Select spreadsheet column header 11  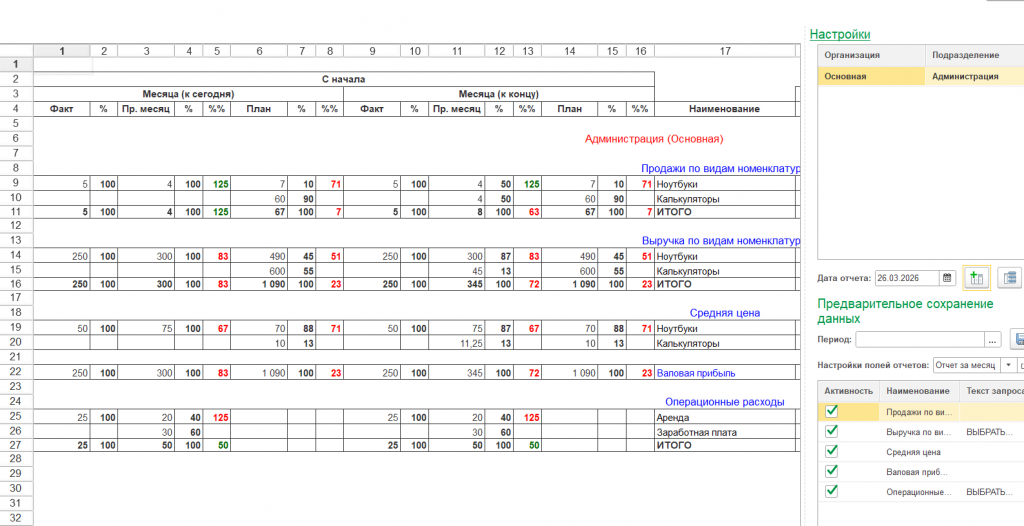click(x=456, y=50)
